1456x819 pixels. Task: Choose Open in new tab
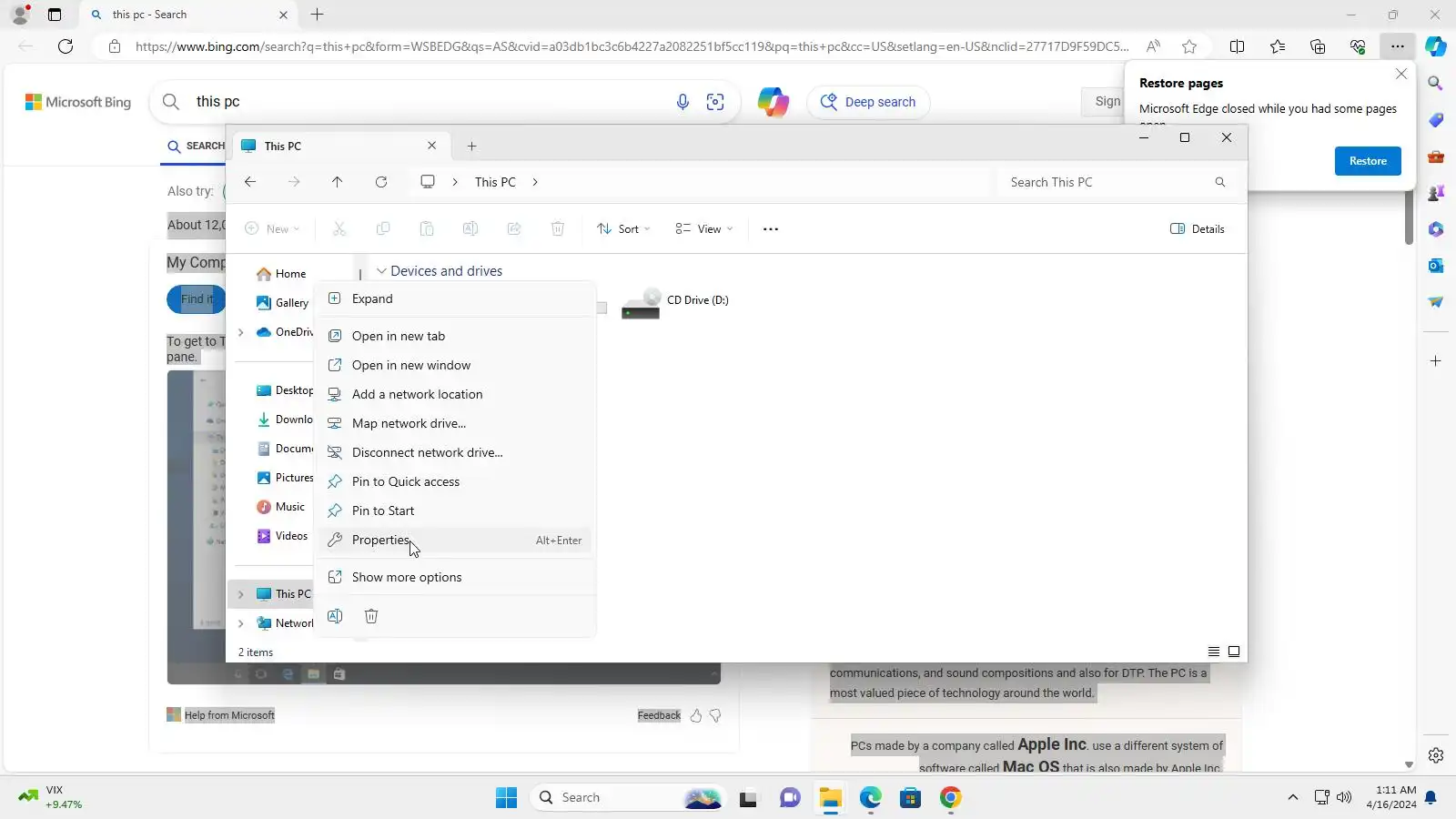point(455,336)
